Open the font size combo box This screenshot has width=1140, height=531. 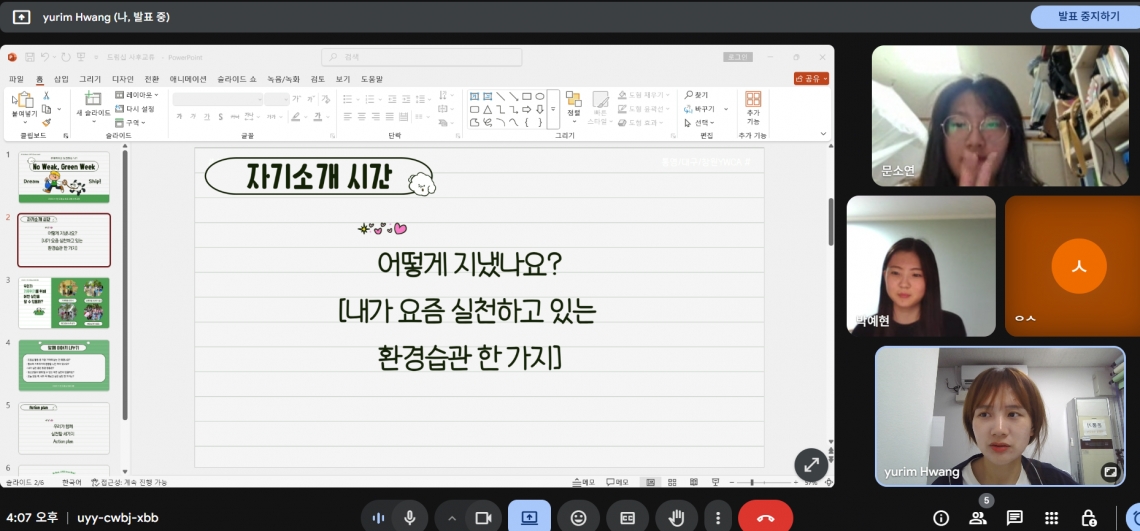pyautogui.click(x=276, y=99)
